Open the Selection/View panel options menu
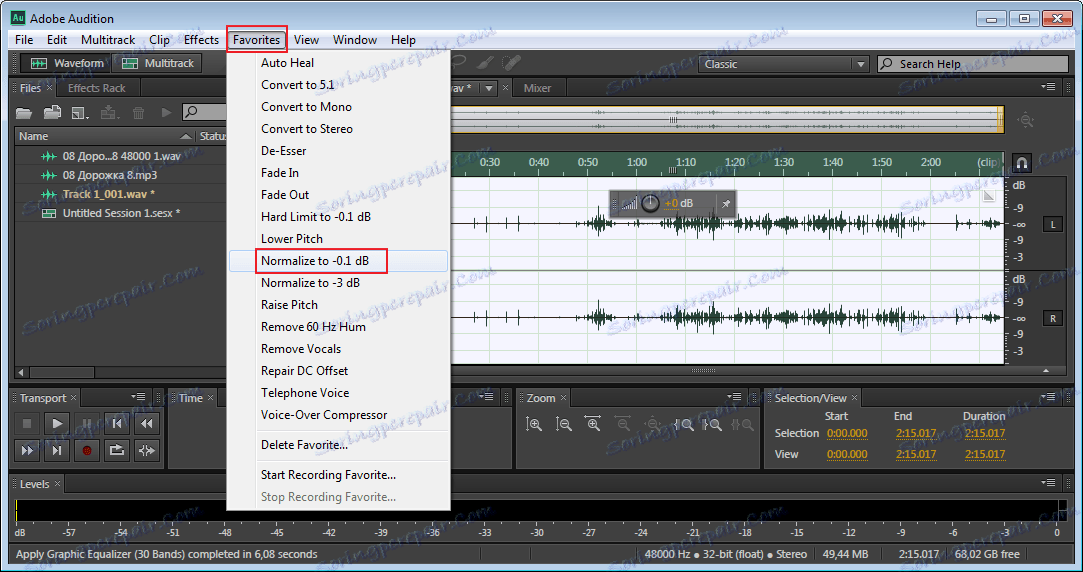 point(1049,397)
